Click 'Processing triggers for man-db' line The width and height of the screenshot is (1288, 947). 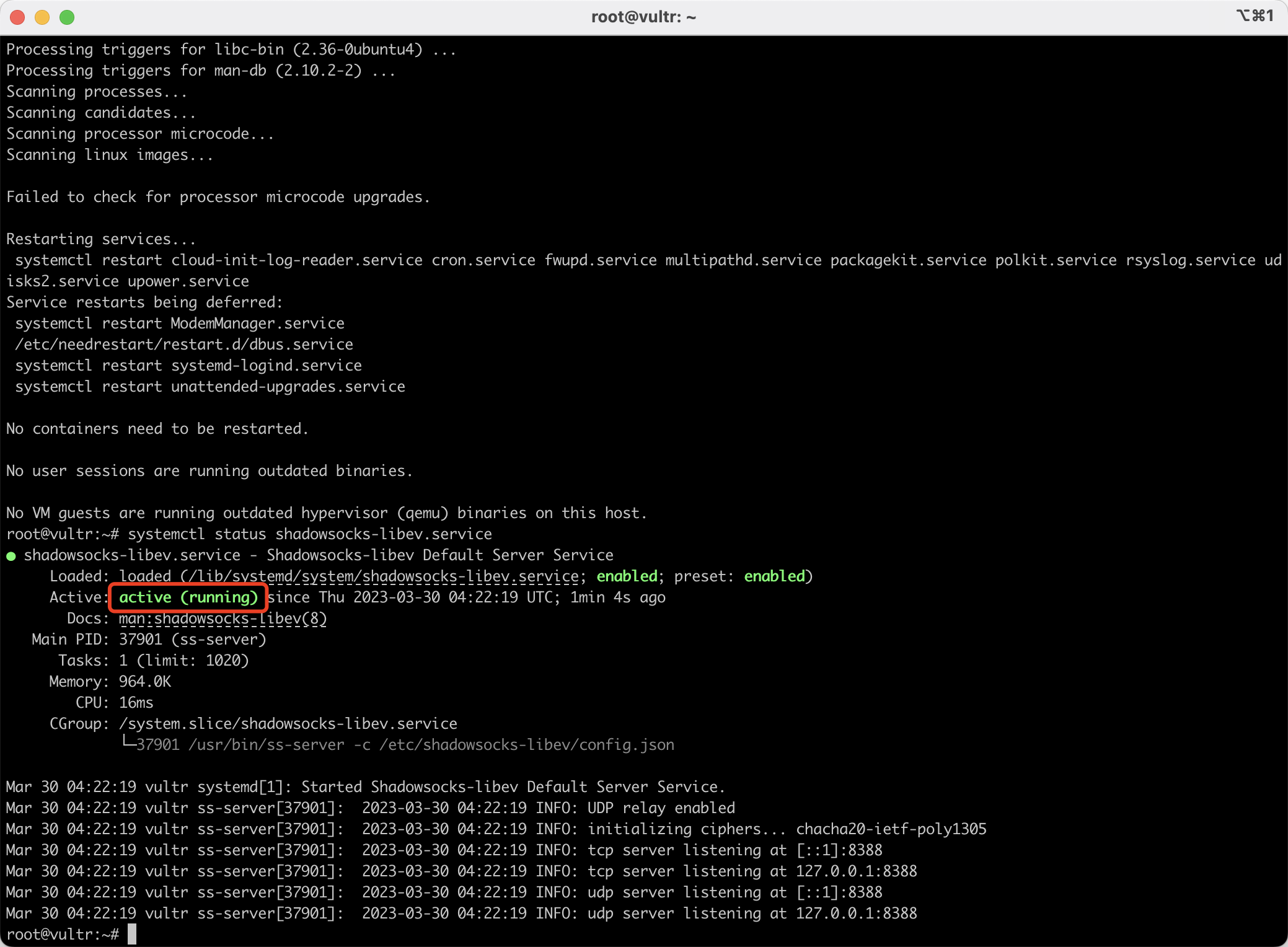201,71
